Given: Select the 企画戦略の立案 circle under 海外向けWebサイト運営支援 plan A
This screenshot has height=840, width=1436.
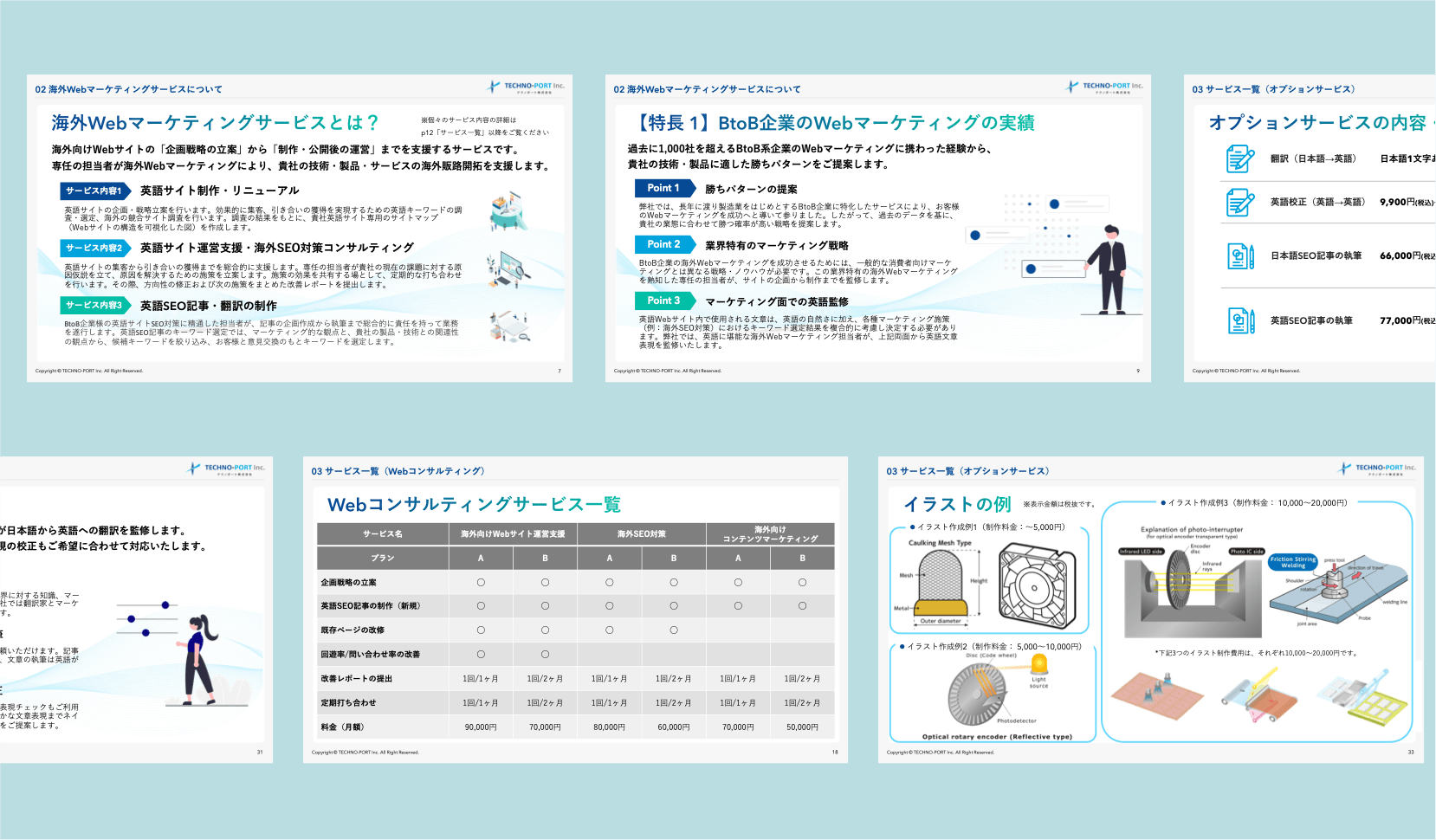Looking at the screenshot, I should [481, 583].
